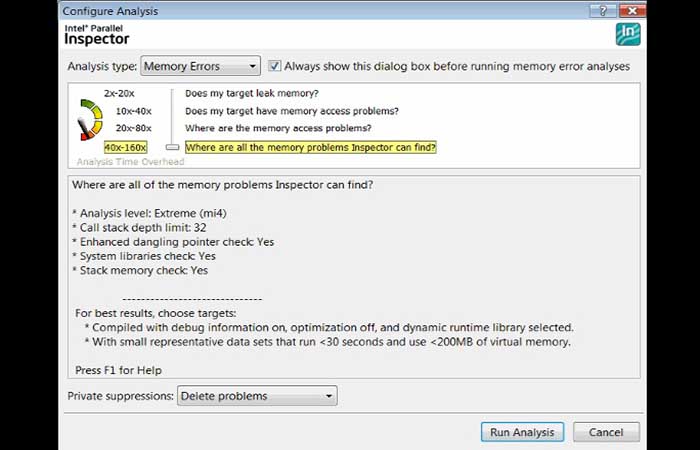Click the analysis level slider handle
This screenshot has width=700, height=450.
click(x=172, y=147)
